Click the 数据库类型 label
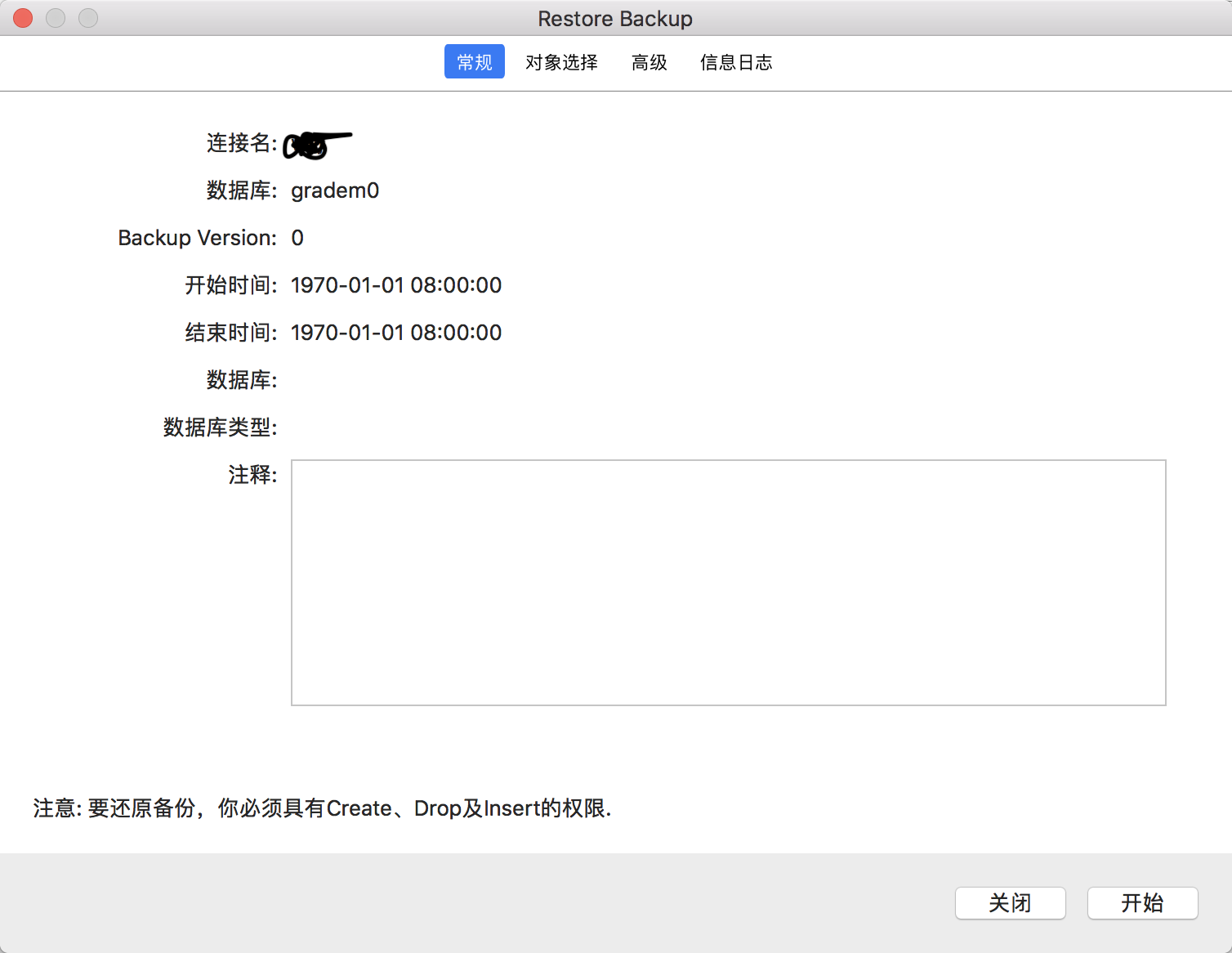1232x953 pixels. 221,427
